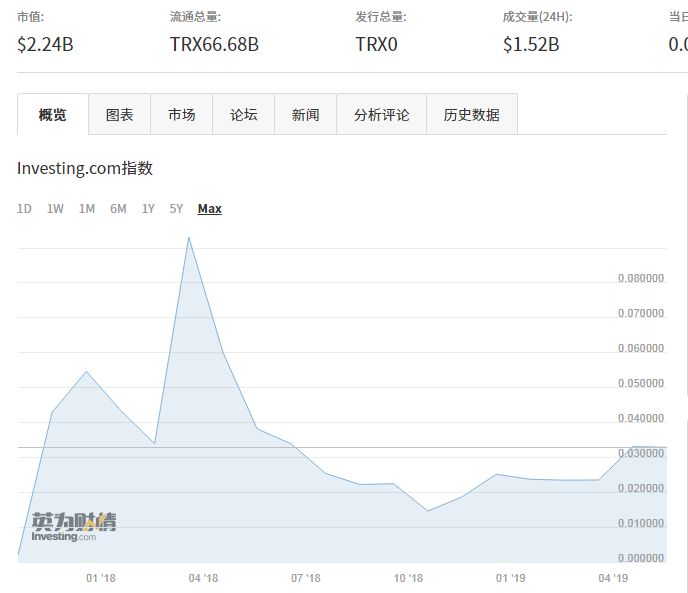Set chart range to 1Y
This screenshot has width=688, height=593.
tap(148, 208)
